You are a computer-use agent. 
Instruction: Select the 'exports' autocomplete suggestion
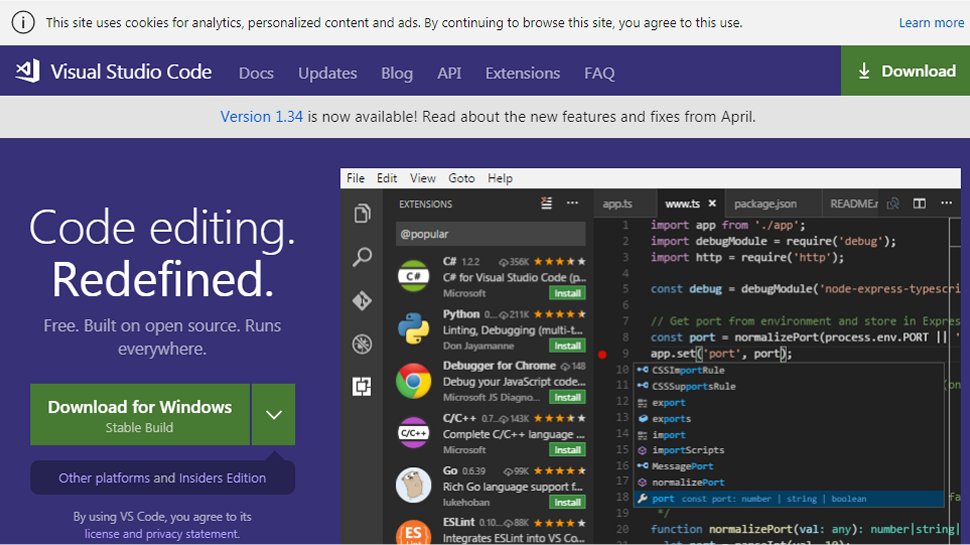(789, 418)
